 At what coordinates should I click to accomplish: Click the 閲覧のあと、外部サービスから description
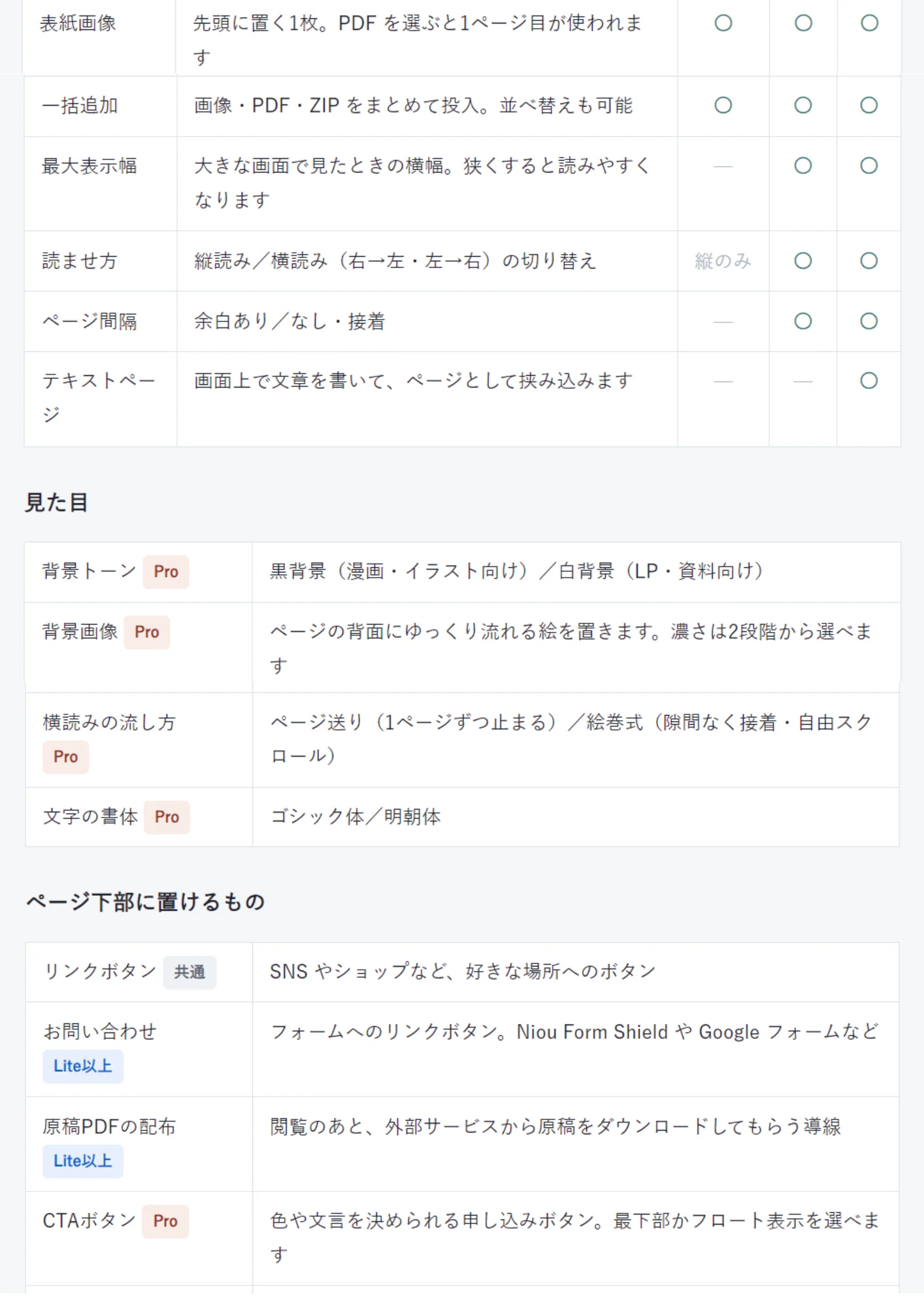(x=555, y=1127)
